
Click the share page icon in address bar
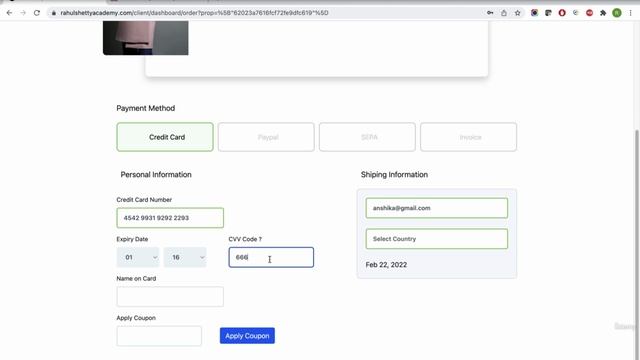point(504,13)
